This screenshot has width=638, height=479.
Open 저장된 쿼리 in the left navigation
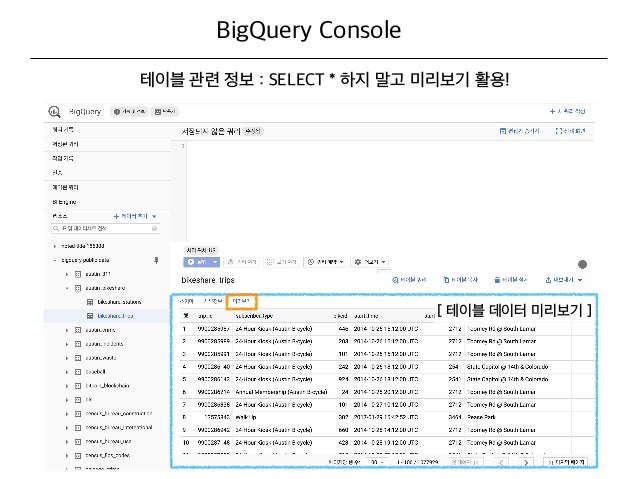pos(65,144)
